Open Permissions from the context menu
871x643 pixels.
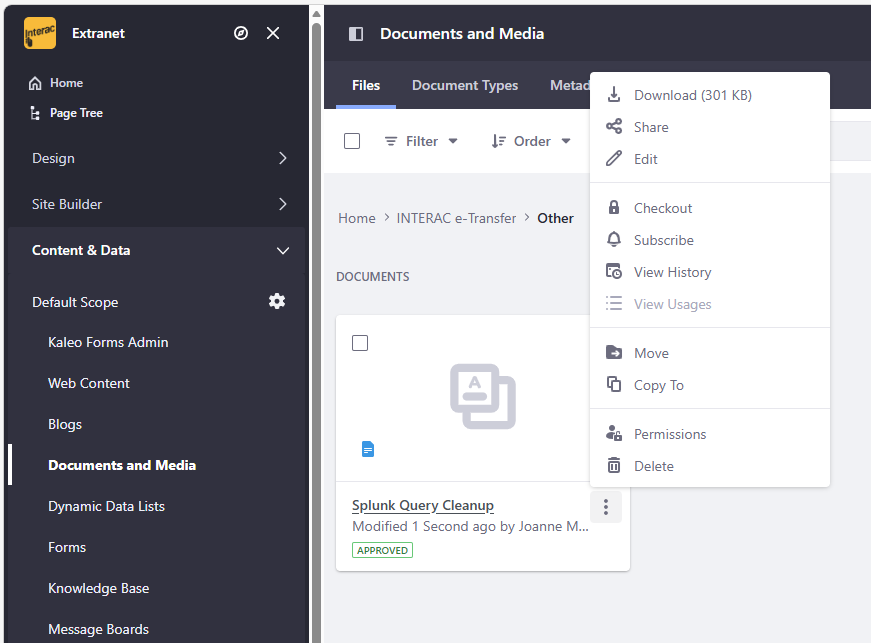coord(710,434)
